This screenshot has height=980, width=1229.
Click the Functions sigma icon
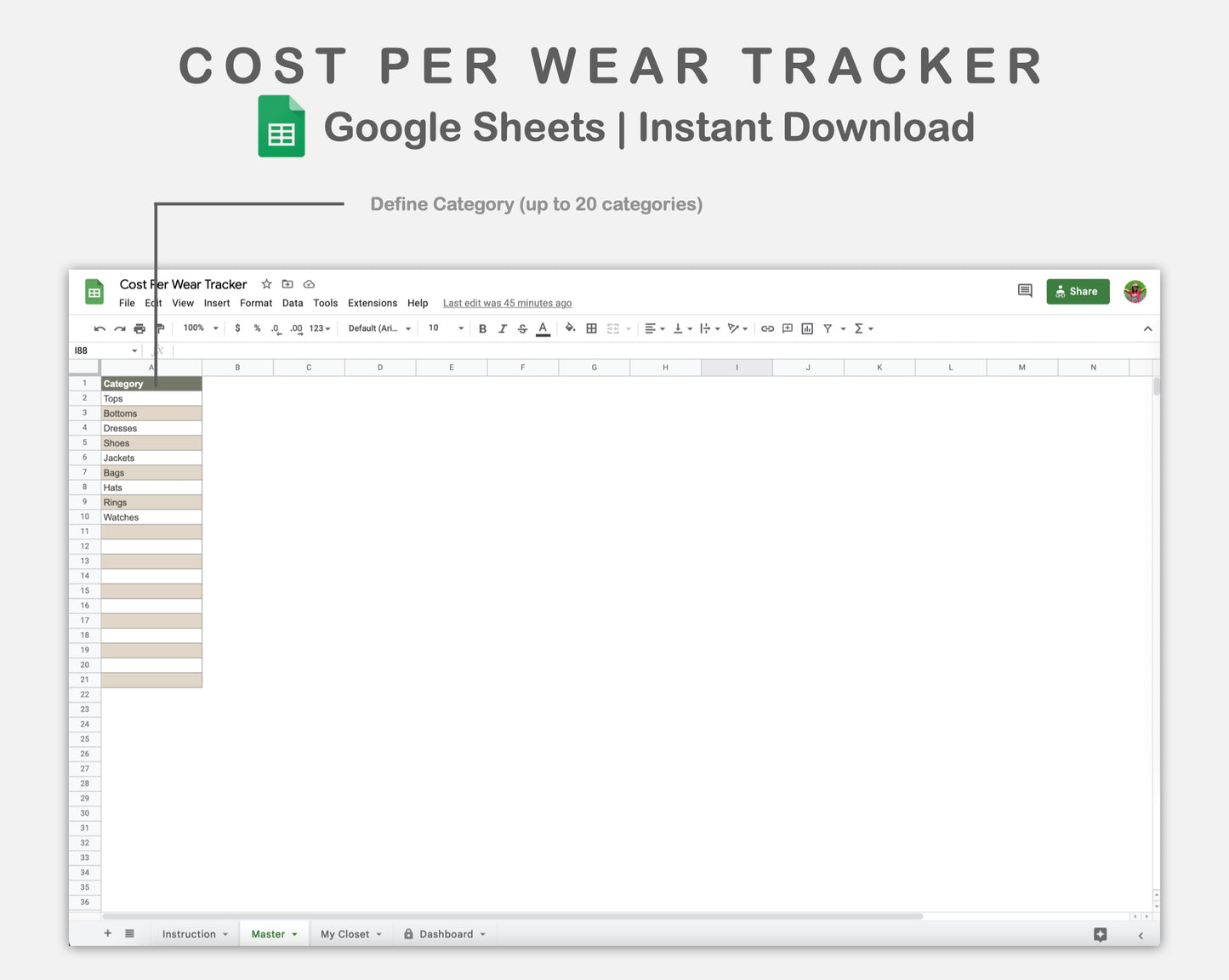pos(861,328)
